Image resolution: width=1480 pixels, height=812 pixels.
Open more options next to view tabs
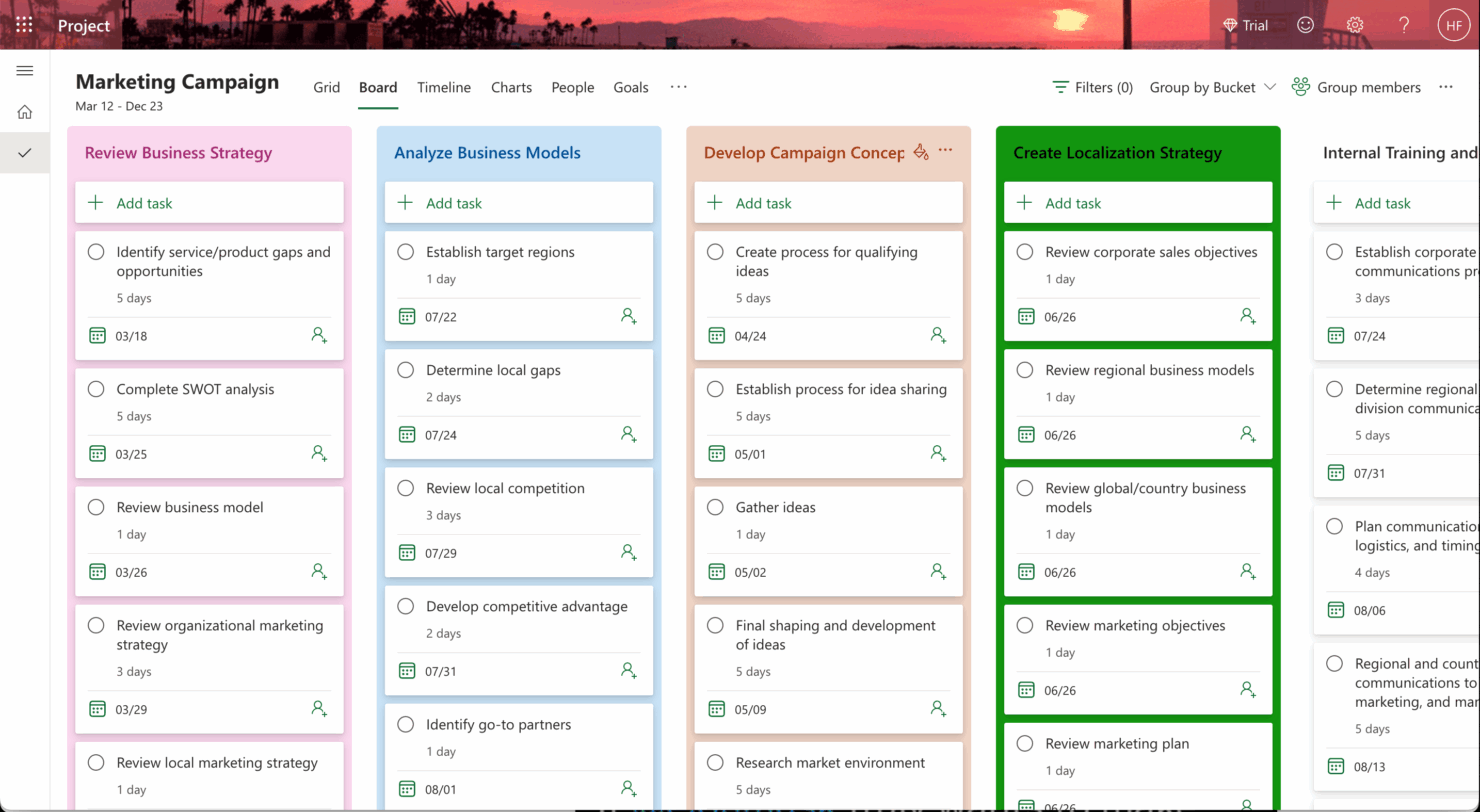679,87
